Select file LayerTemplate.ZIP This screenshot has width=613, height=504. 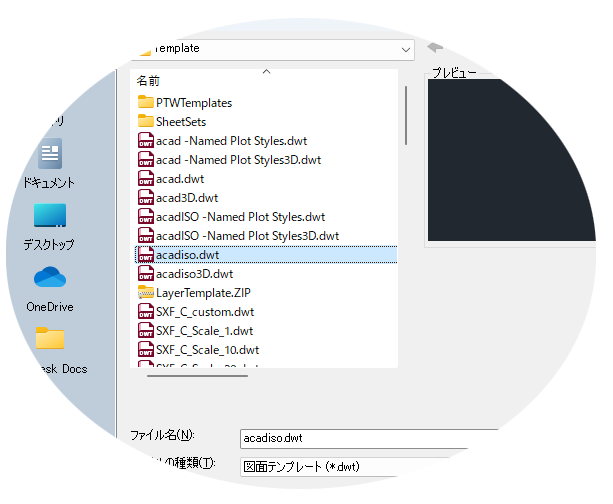203,293
